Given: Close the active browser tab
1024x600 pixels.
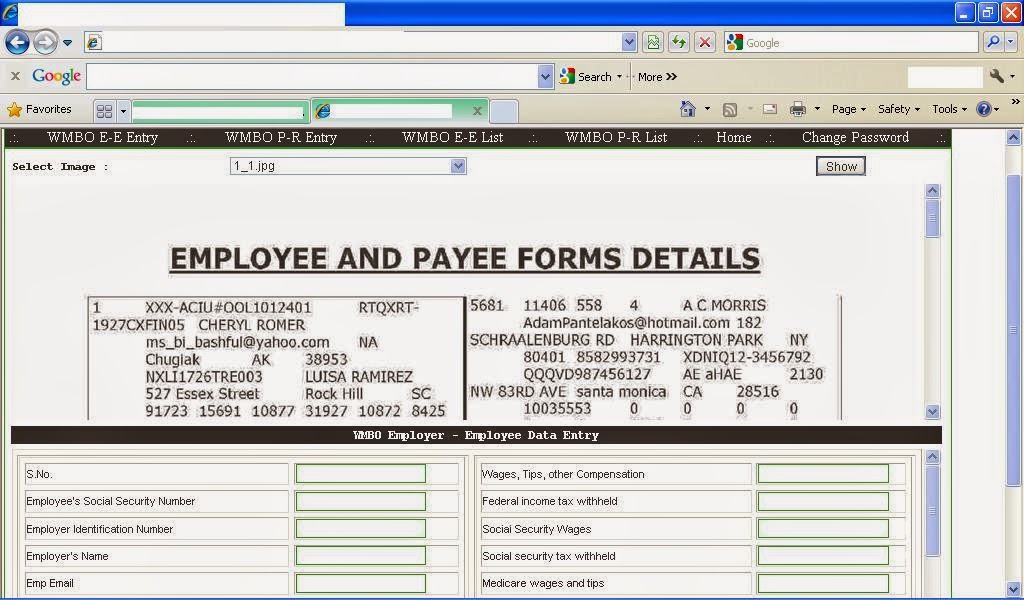Looking at the screenshot, I should point(477,111).
